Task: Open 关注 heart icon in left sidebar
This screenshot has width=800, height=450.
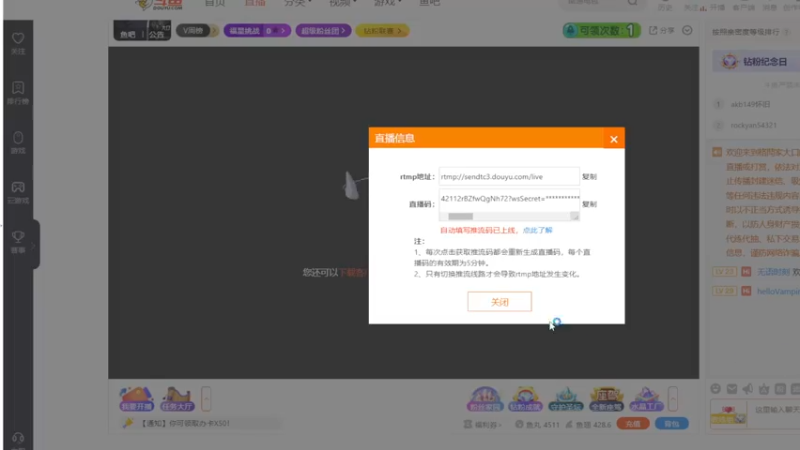Action: pos(18,43)
